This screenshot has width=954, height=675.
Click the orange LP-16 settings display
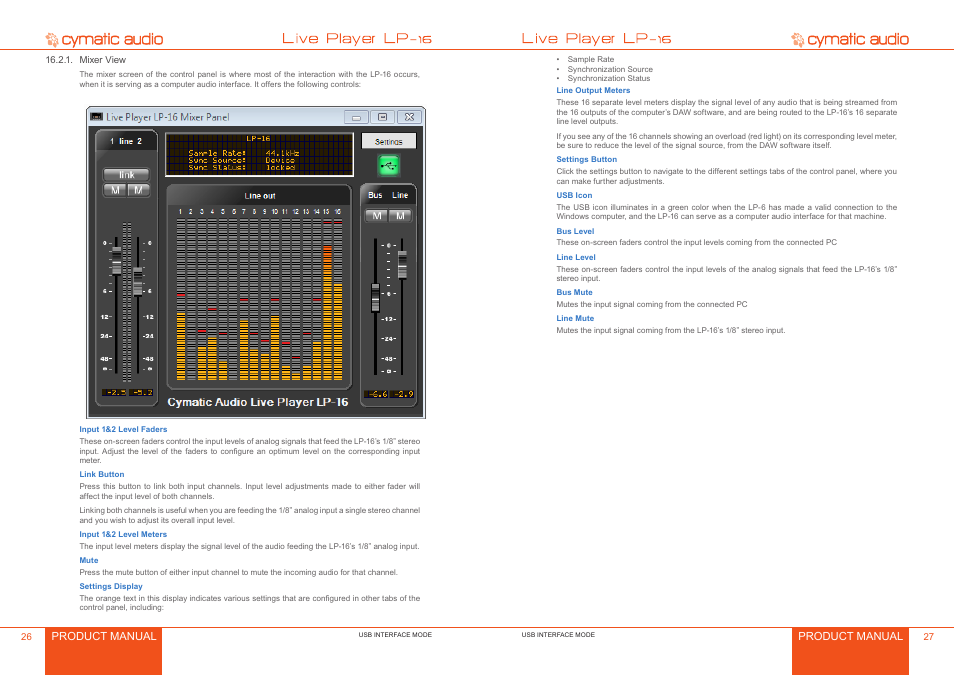coord(259,155)
